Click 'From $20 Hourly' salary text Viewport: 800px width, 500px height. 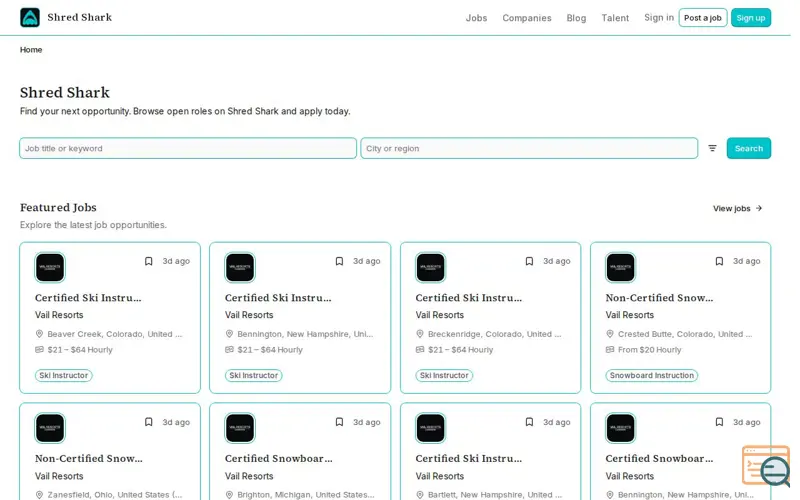coord(649,349)
